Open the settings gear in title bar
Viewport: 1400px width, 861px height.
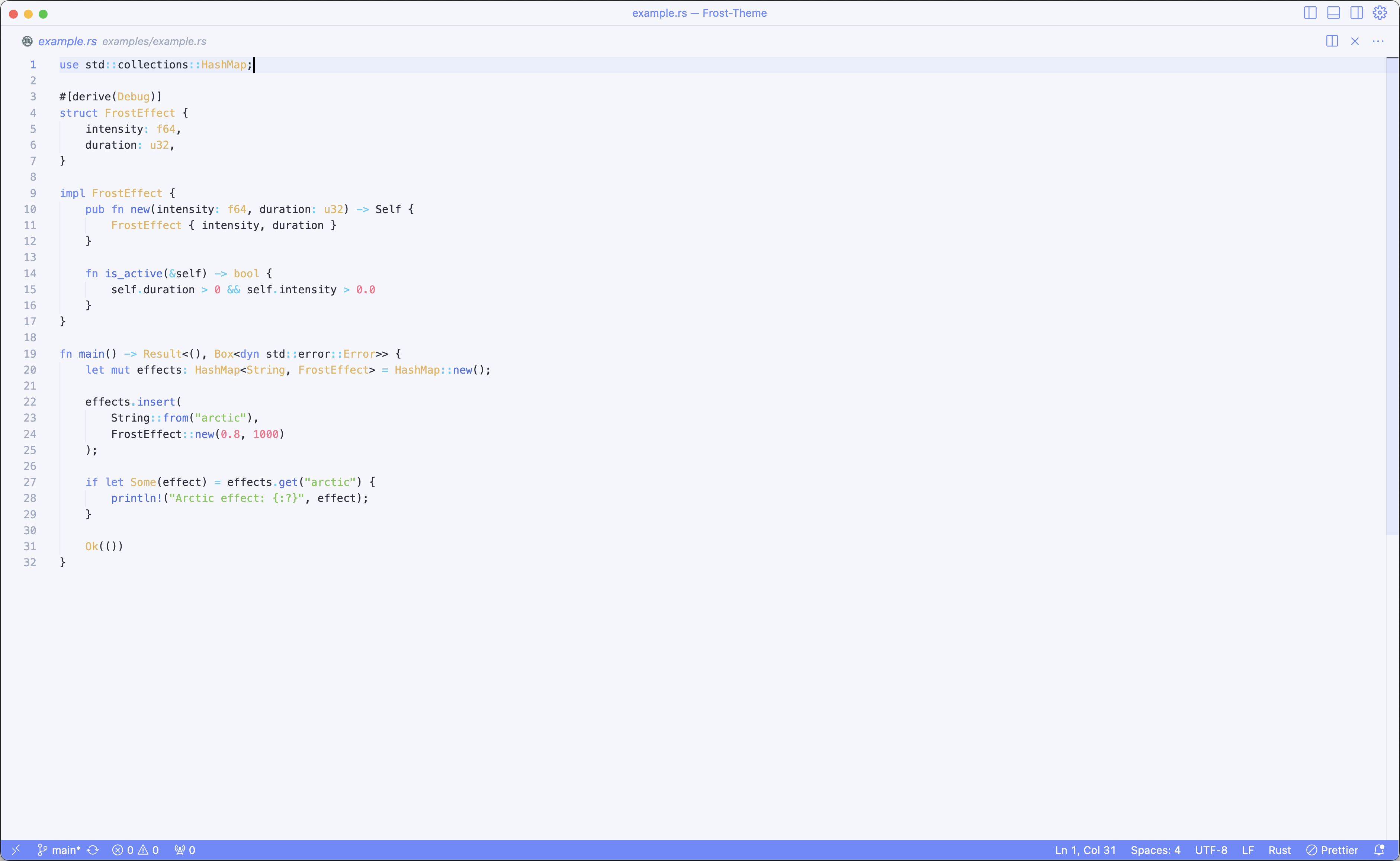(x=1380, y=13)
